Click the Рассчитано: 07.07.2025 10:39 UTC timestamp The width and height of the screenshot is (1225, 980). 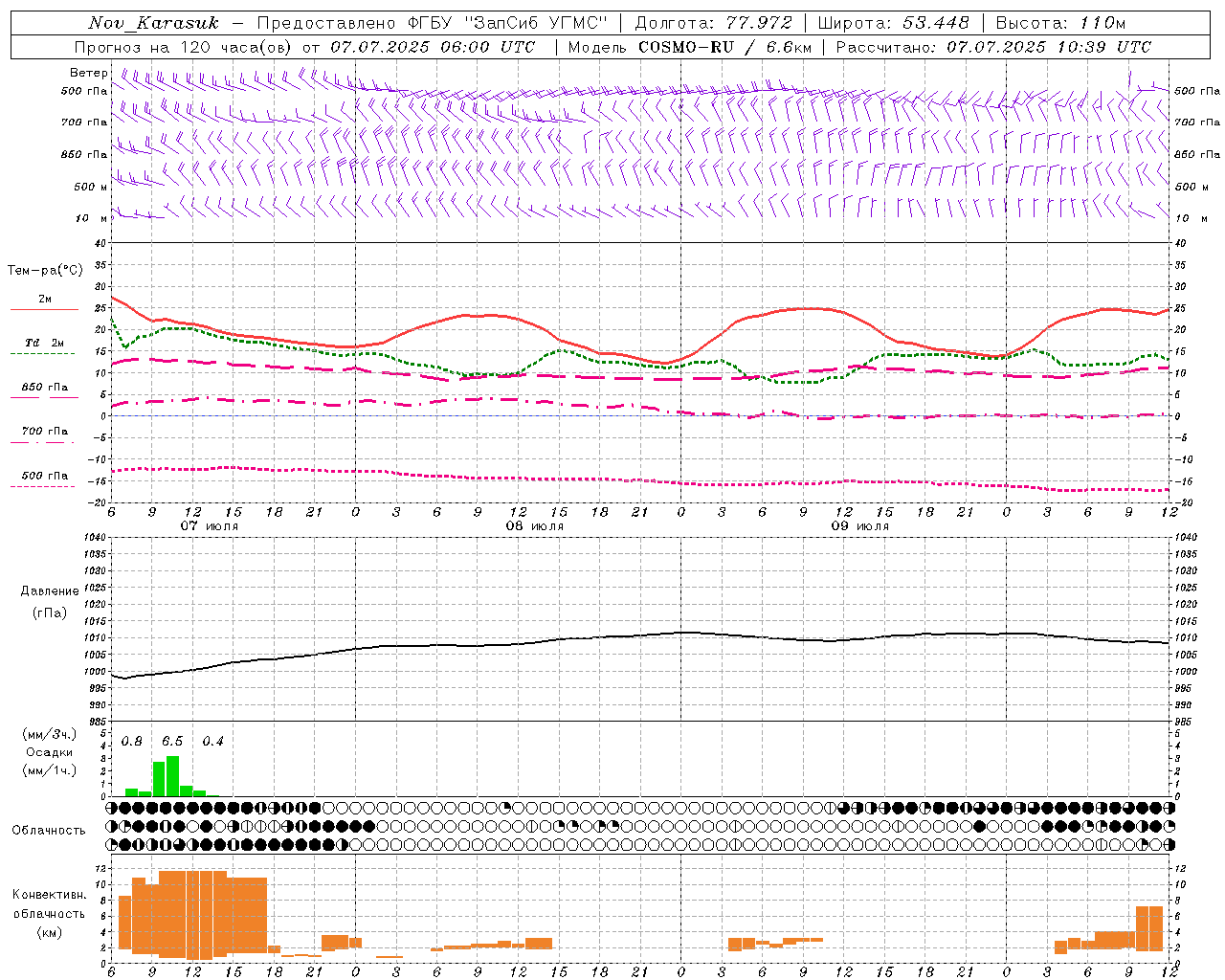[x=993, y=47]
